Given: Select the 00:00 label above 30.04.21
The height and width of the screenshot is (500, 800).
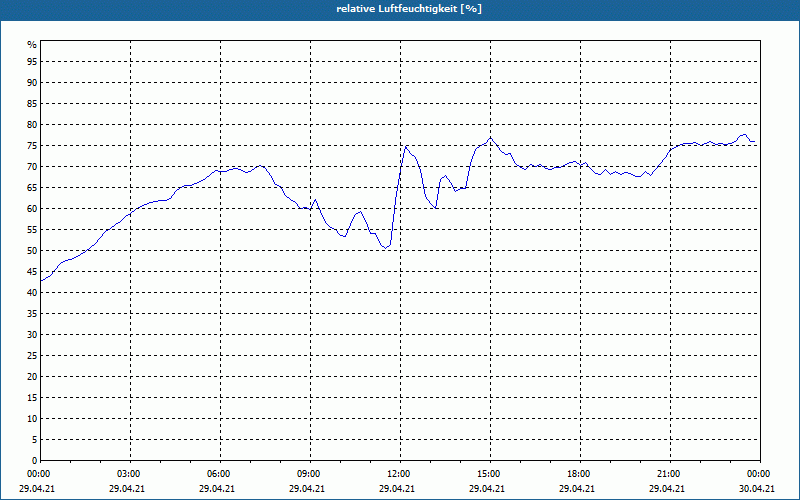Looking at the screenshot, I should 760,474.
